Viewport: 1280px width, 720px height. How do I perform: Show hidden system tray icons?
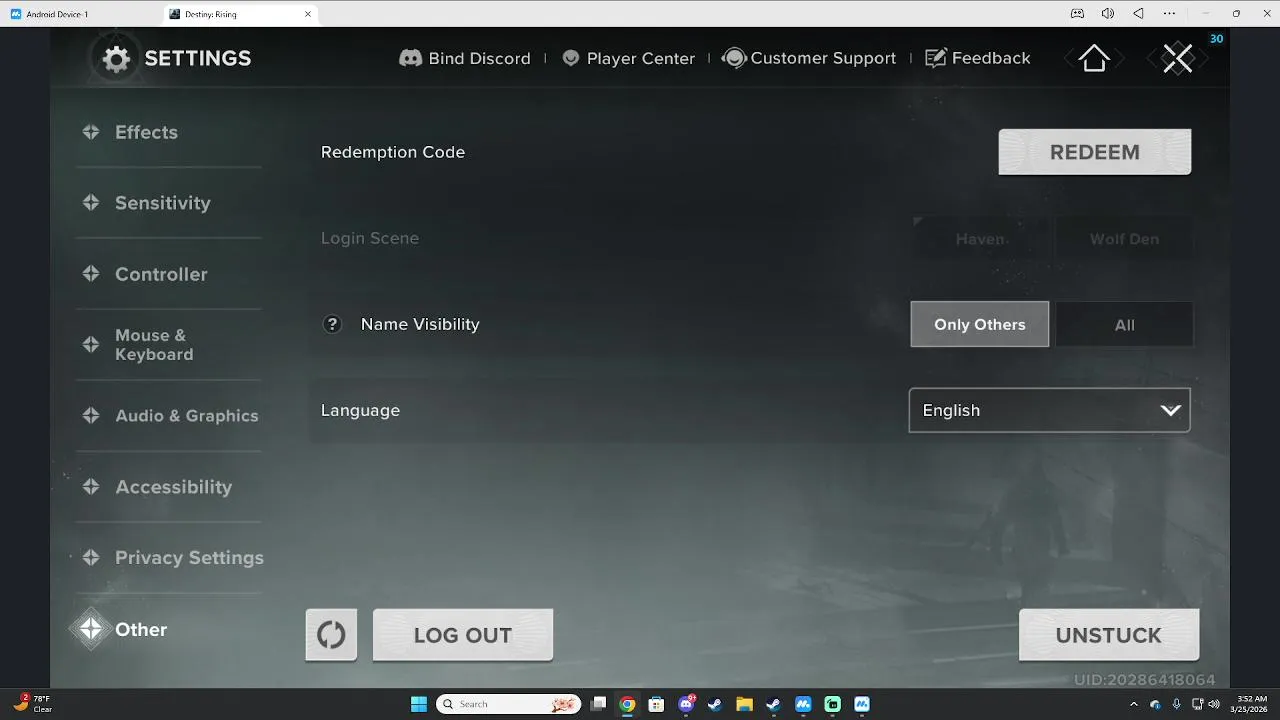1134,704
